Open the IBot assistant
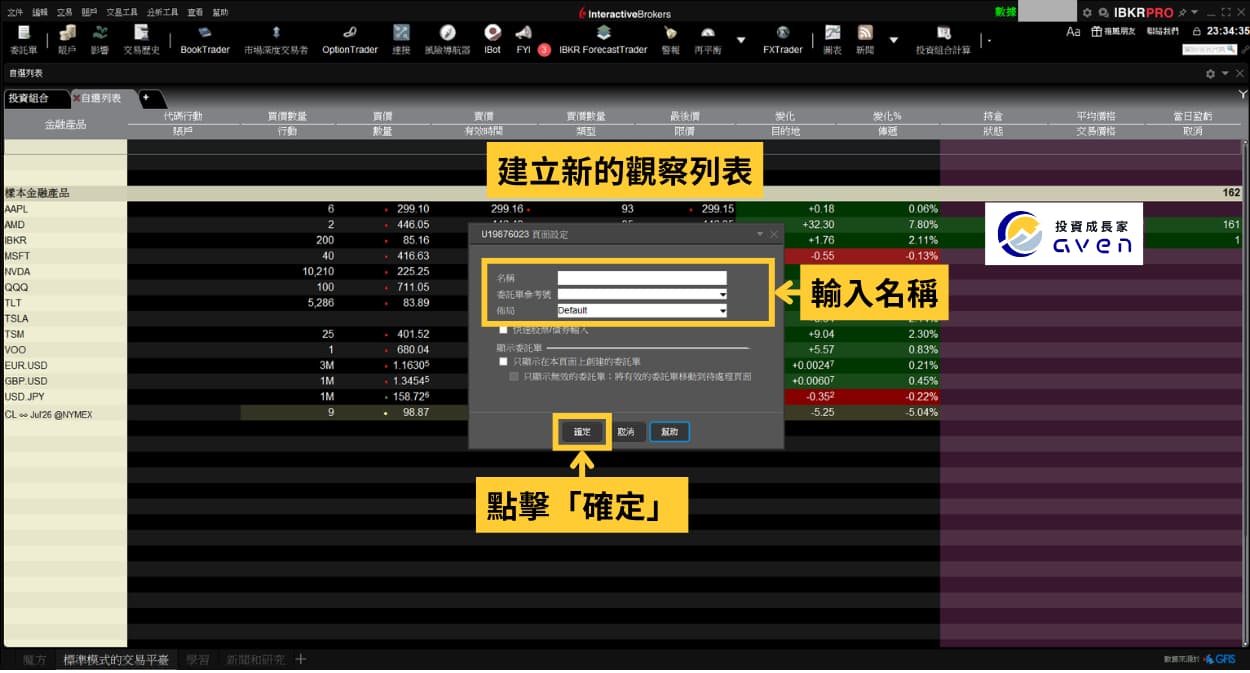This screenshot has width=1250, height=673. (492, 40)
